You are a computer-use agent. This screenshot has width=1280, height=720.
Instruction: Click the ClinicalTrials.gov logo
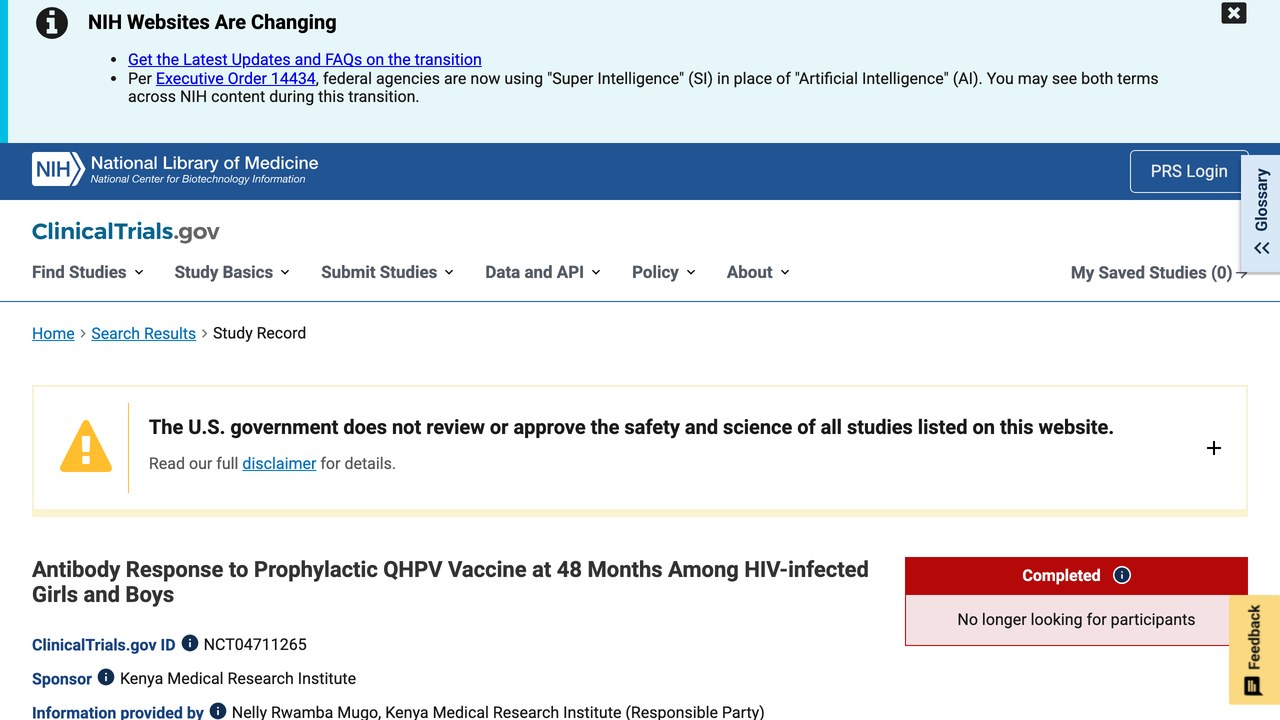[x=126, y=232]
